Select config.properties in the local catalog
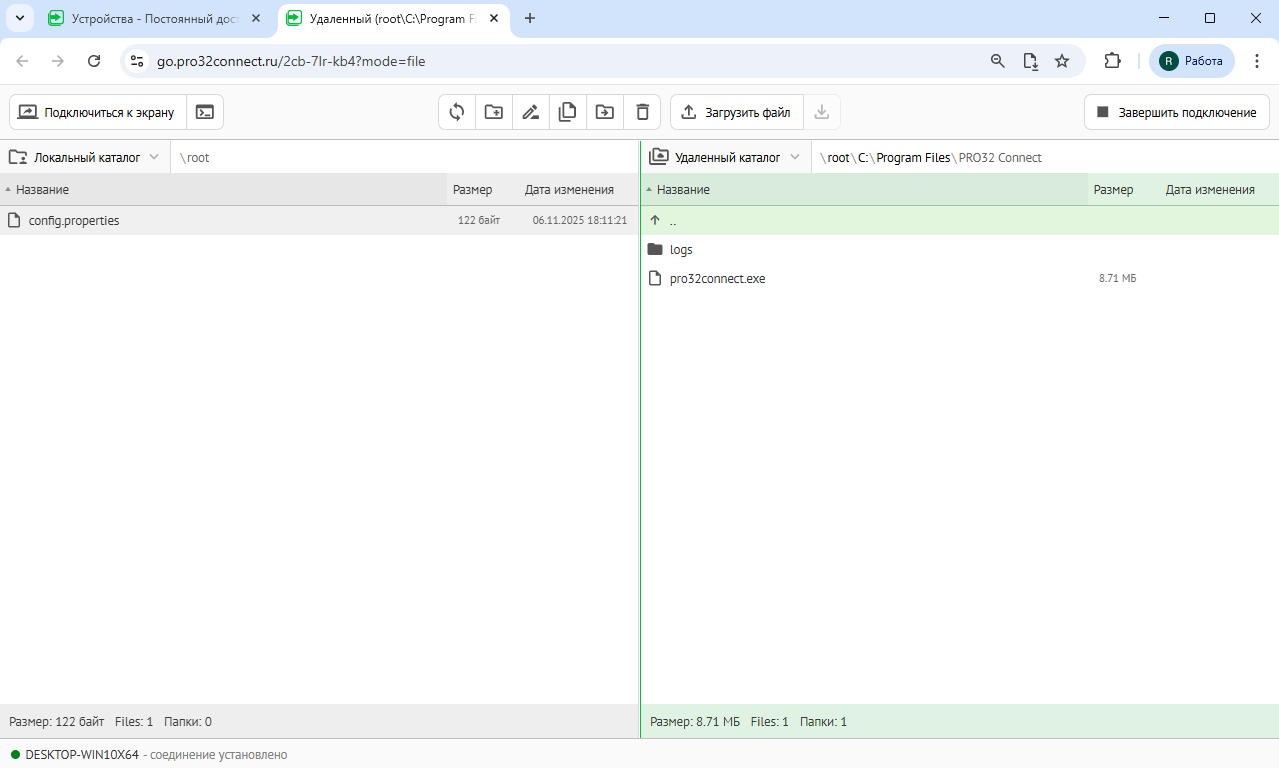This screenshot has height=768, width=1279. click(74, 220)
